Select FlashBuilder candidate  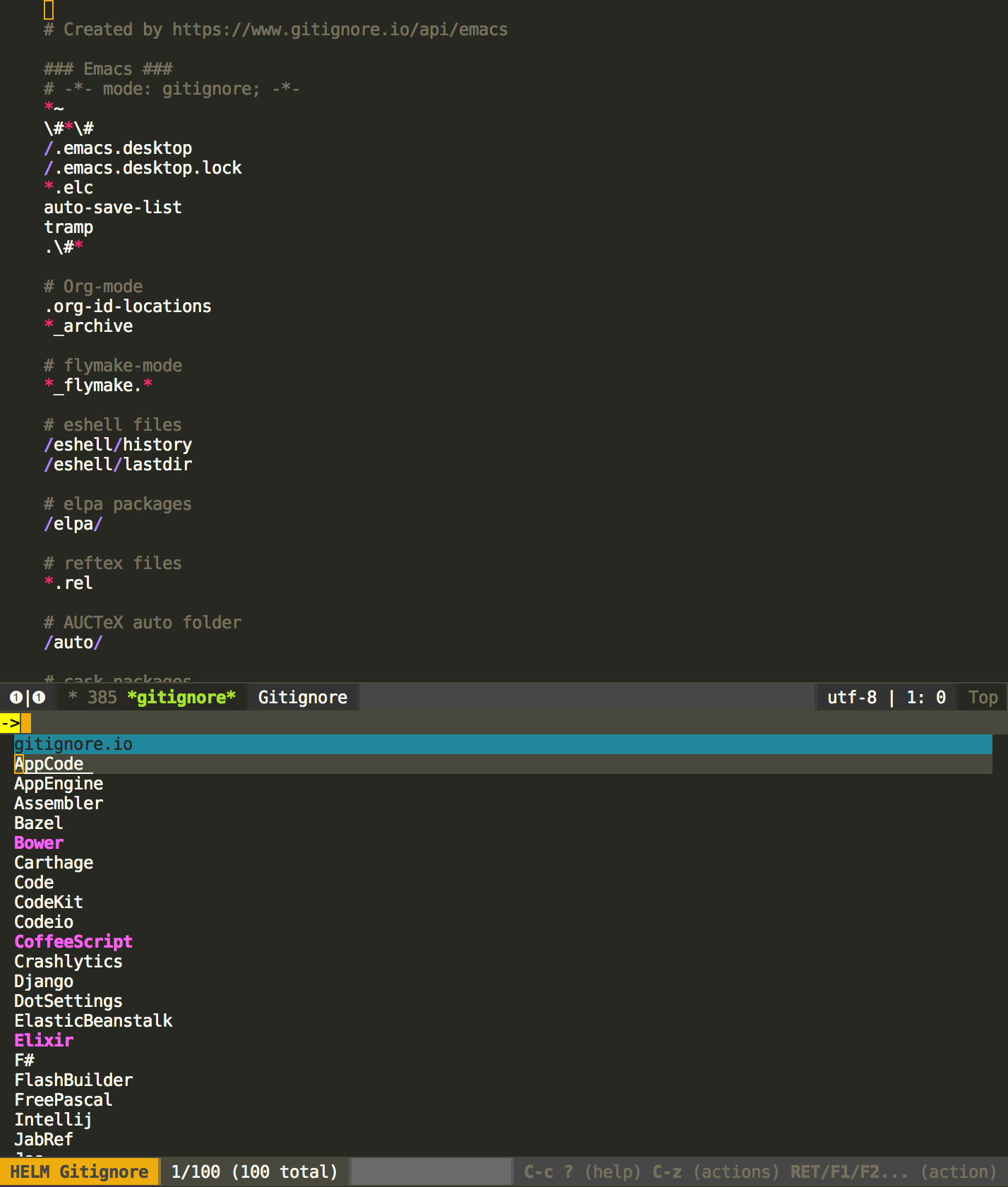click(73, 1080)
